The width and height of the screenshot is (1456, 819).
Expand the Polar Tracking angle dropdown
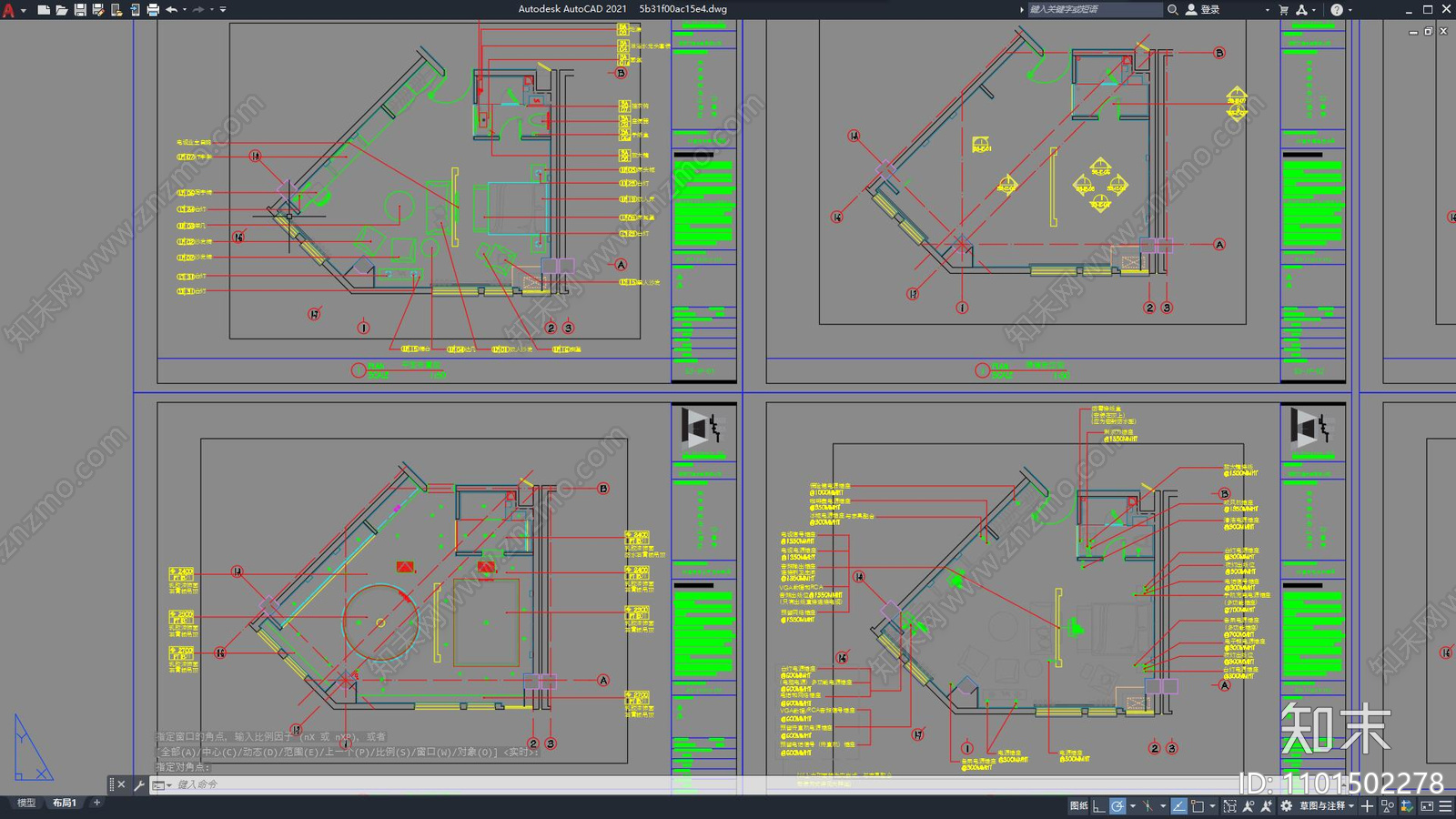coord(1132,806)
